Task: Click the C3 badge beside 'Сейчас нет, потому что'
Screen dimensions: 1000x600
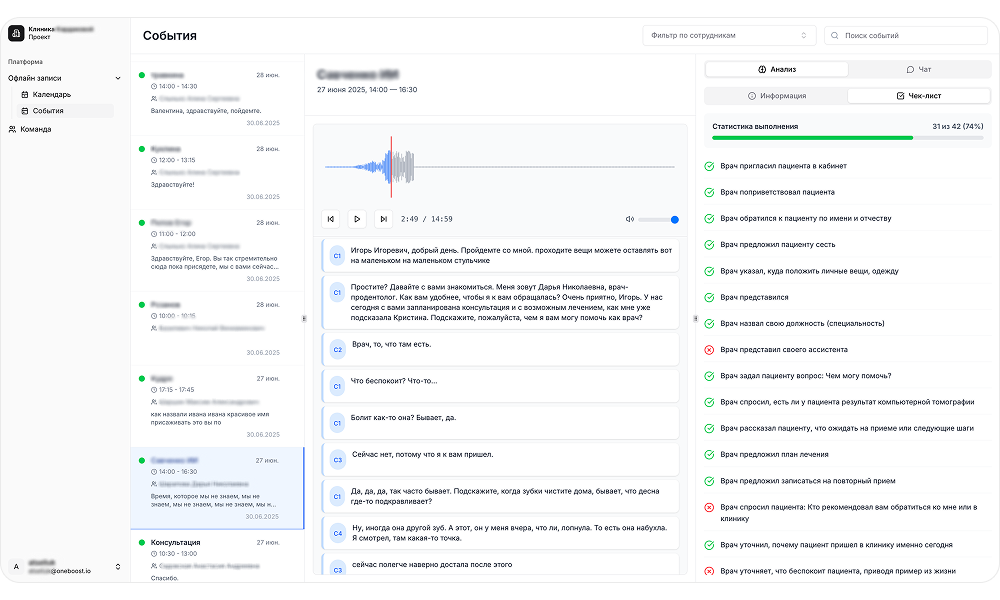Action: [x=337, y=460]
